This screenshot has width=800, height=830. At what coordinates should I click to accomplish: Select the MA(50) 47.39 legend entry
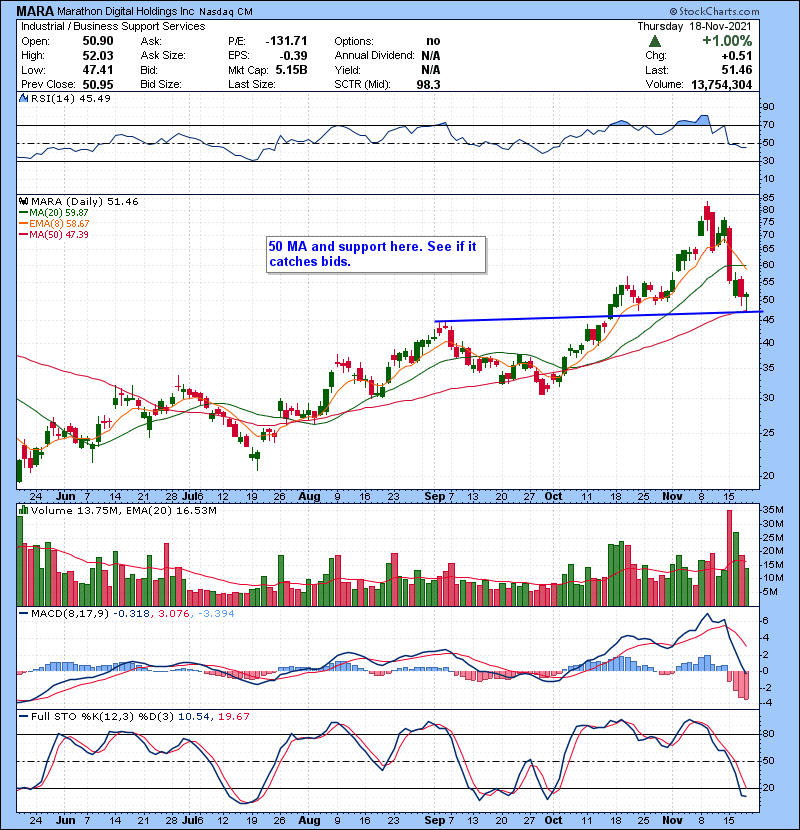[x=55, y=235]
